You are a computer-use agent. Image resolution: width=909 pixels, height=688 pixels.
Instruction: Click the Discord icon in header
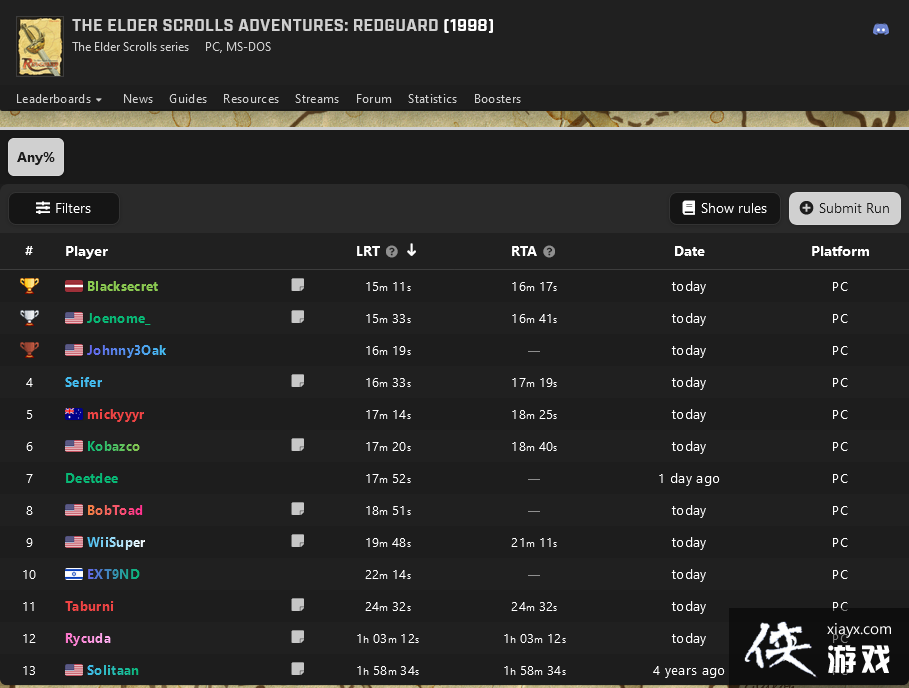[881, 29]
